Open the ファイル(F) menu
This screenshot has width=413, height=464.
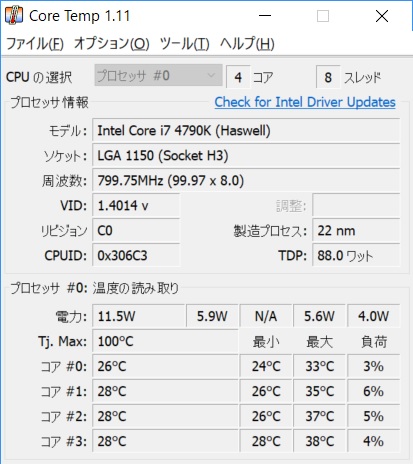(35, 44)
